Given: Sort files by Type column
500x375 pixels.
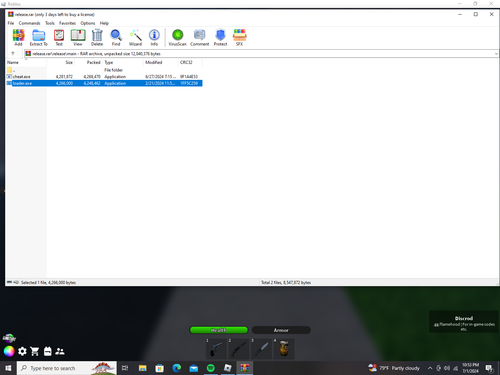Looking at the screenshot, I should tap(123, 62).
